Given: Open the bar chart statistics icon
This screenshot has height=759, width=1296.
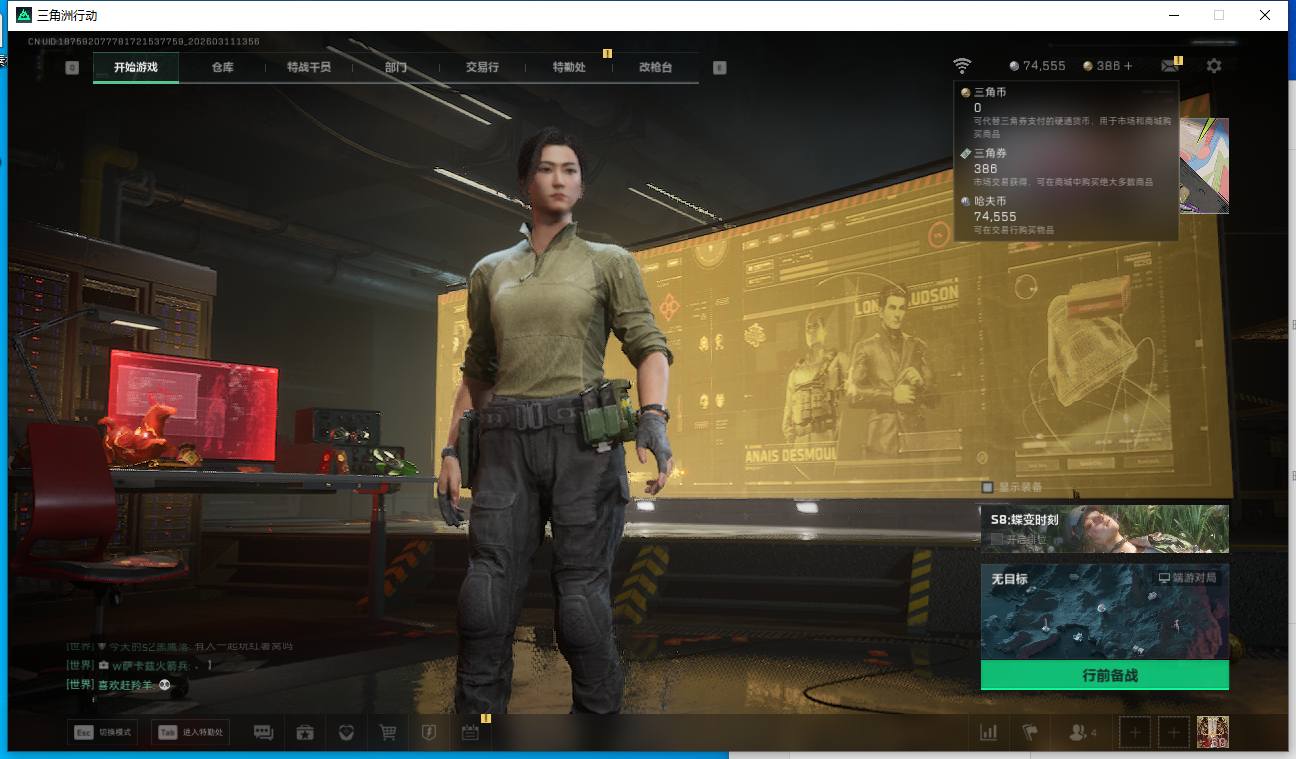Looking at the screenshot, I should pyautogui.click(x=989, y=733).
